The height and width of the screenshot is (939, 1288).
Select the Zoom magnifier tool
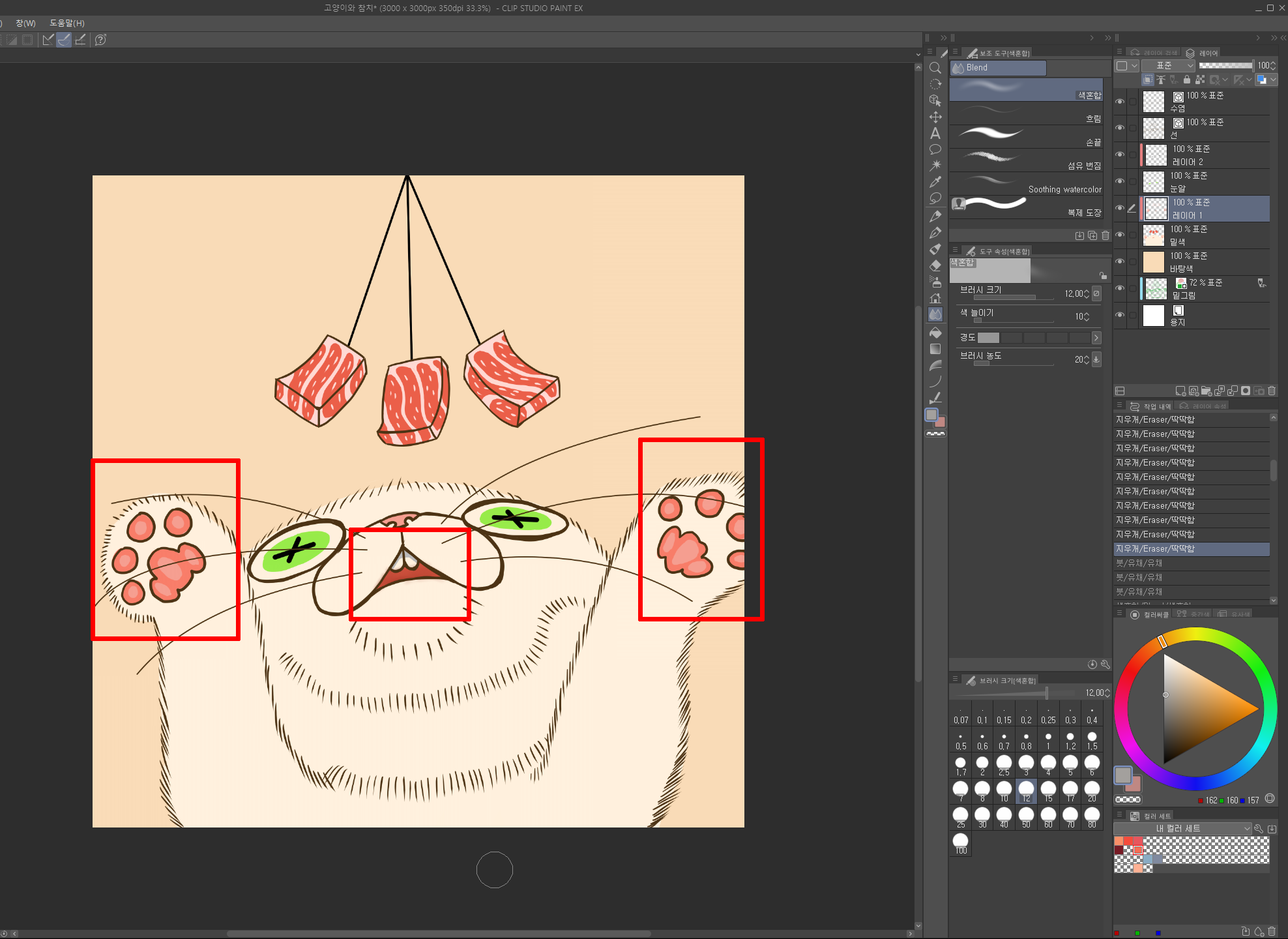[x=935, y=68]
